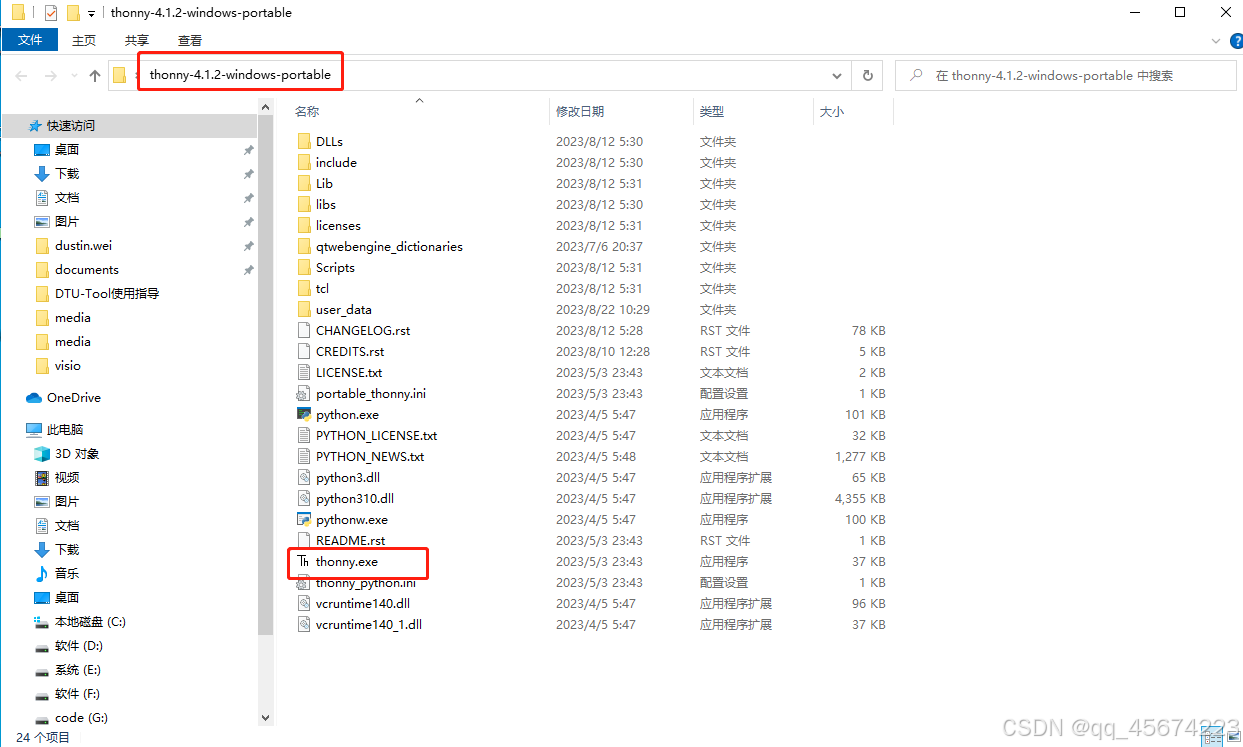Open dustin.wei pinned folder

click(76, 245)
